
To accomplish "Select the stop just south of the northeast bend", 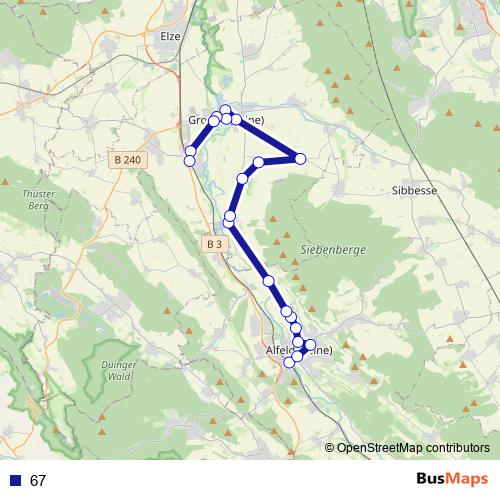I will pyautogui.click(x=242, y=179).
